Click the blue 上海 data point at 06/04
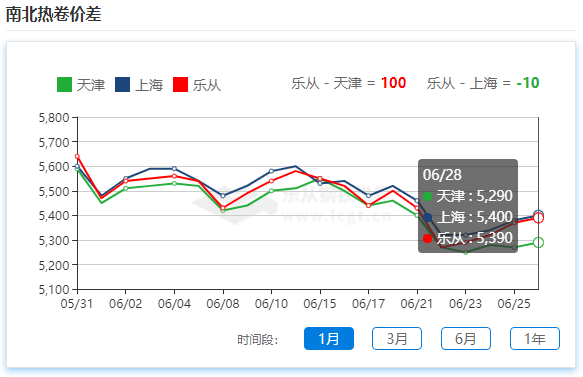Image resolution: width=583 pixels, height=377 pixels. click(174, 169)
